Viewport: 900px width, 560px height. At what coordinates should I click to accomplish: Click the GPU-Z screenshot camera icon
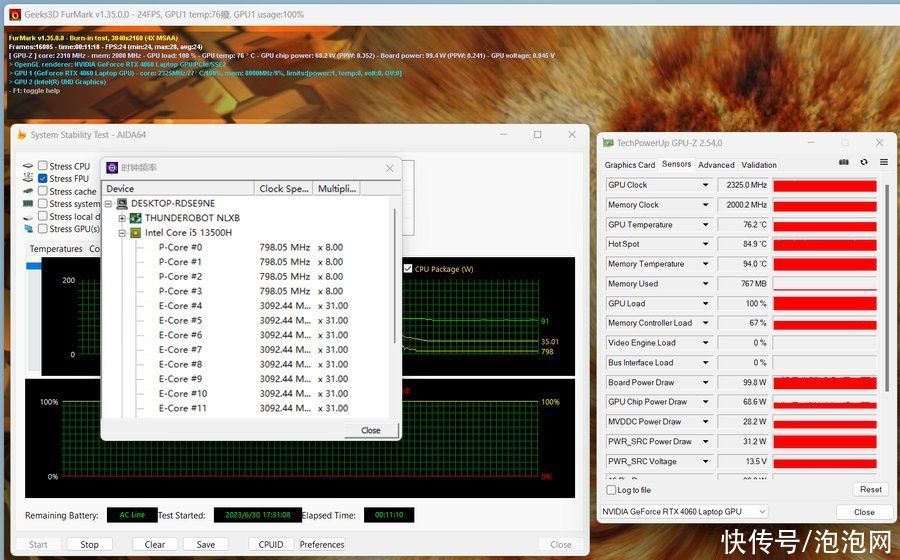pos(844,162)
